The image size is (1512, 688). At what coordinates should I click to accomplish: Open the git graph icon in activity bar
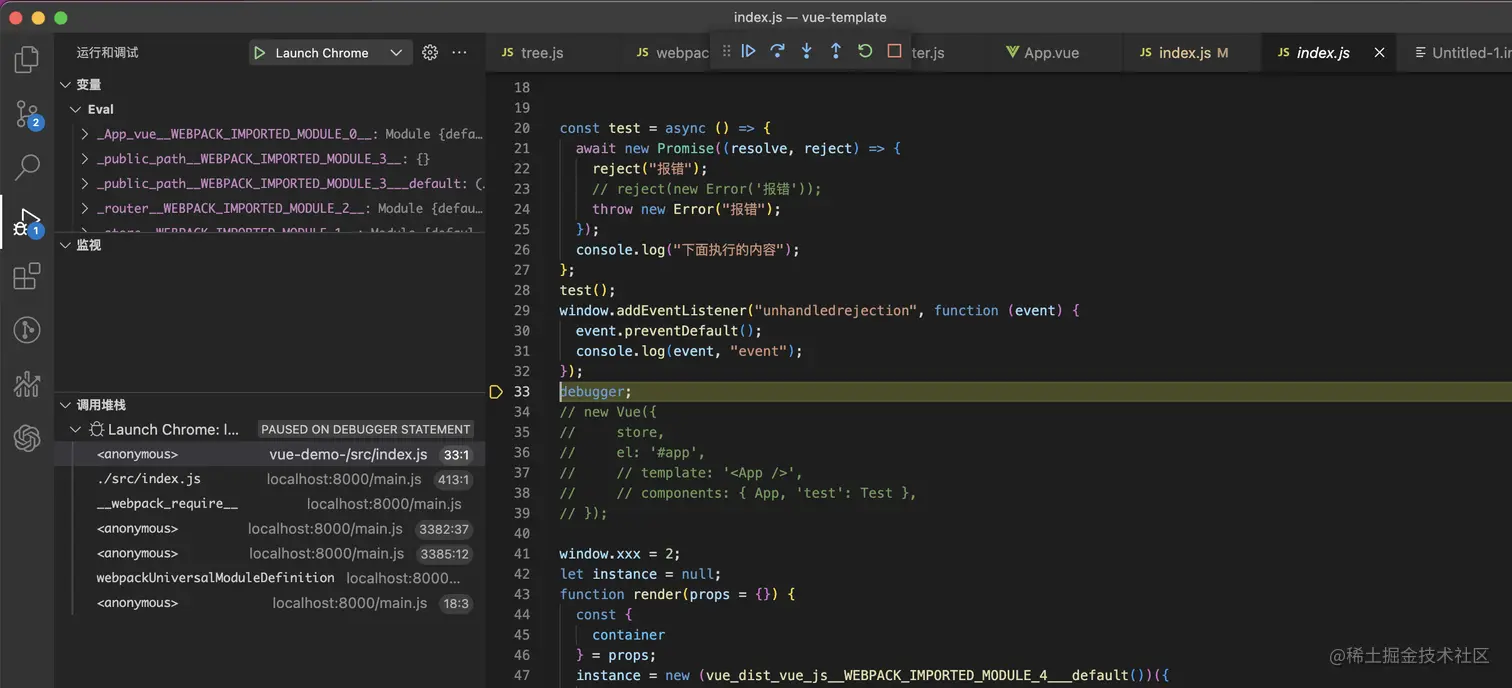(27, 330)
